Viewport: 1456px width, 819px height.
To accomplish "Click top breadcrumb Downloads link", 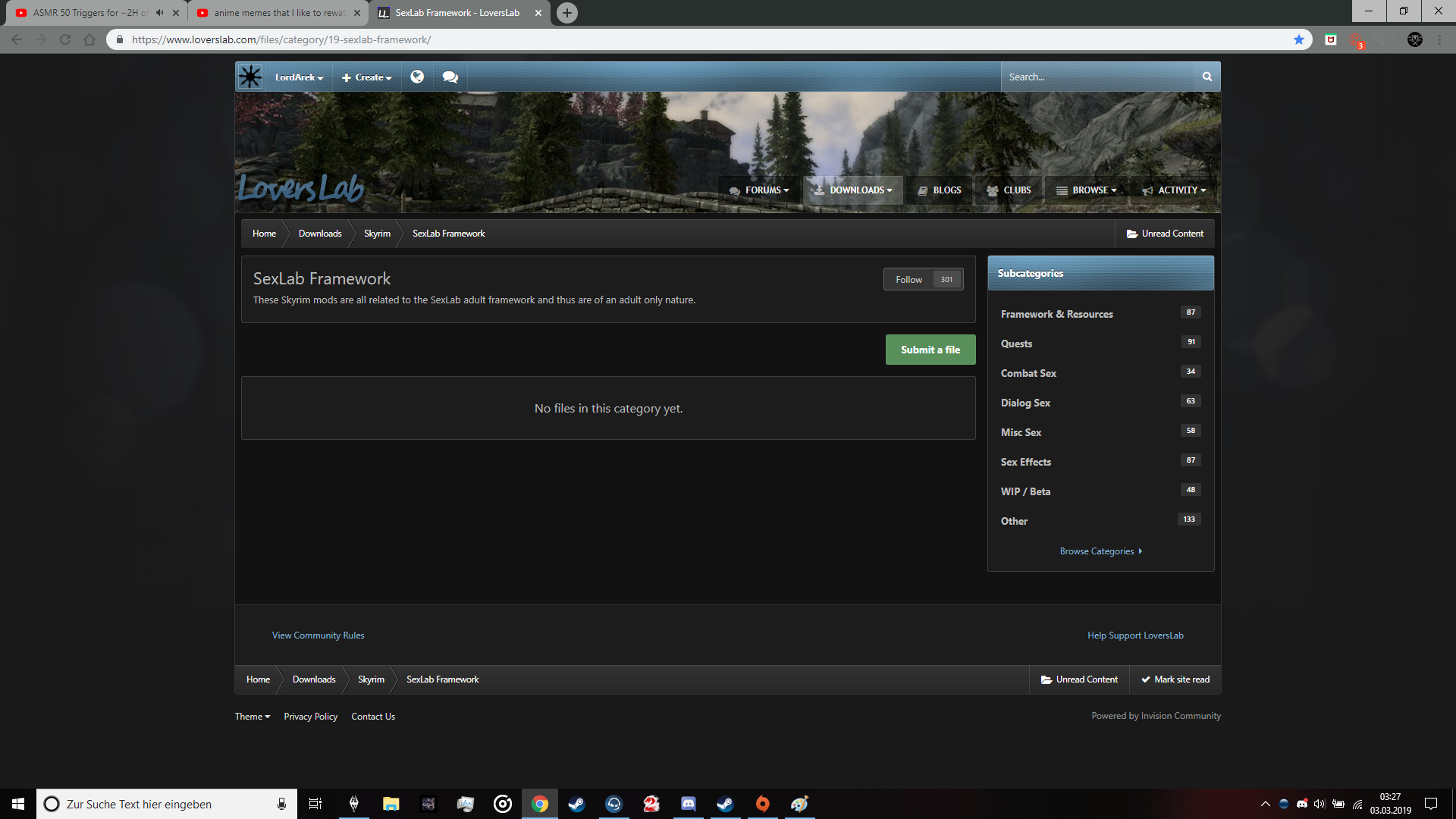I will pyautogui.click(x=320, y=234).
